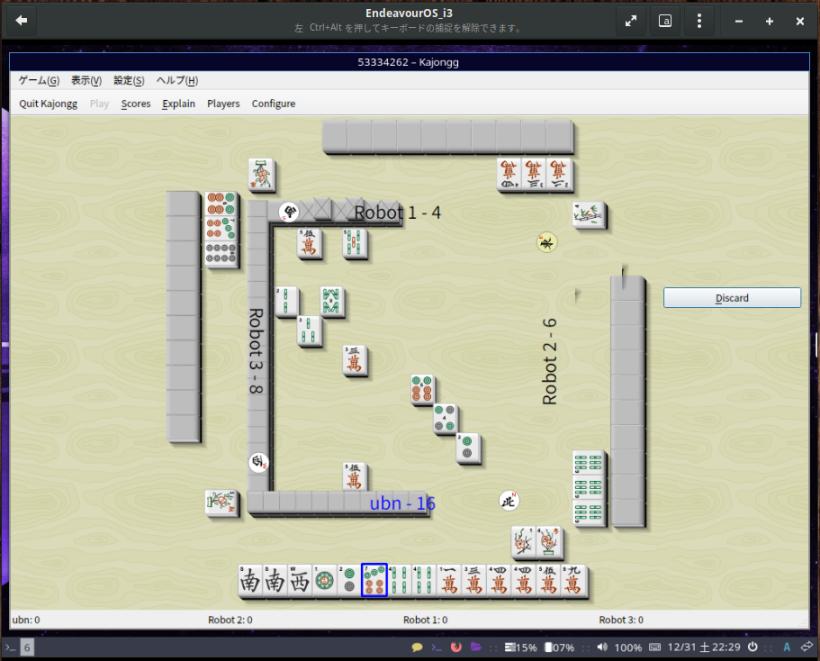Open the VM three-dots menu
820x661 pixels.
pos(699,21)
